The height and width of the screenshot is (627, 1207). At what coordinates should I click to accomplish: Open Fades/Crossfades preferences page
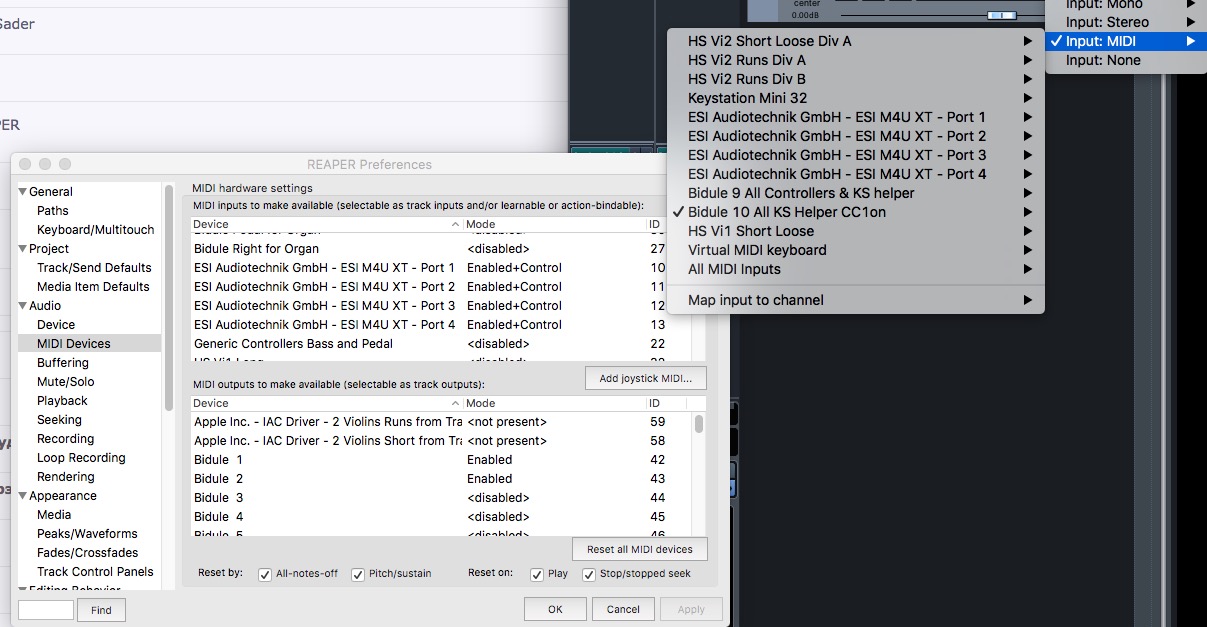(87, 553)
